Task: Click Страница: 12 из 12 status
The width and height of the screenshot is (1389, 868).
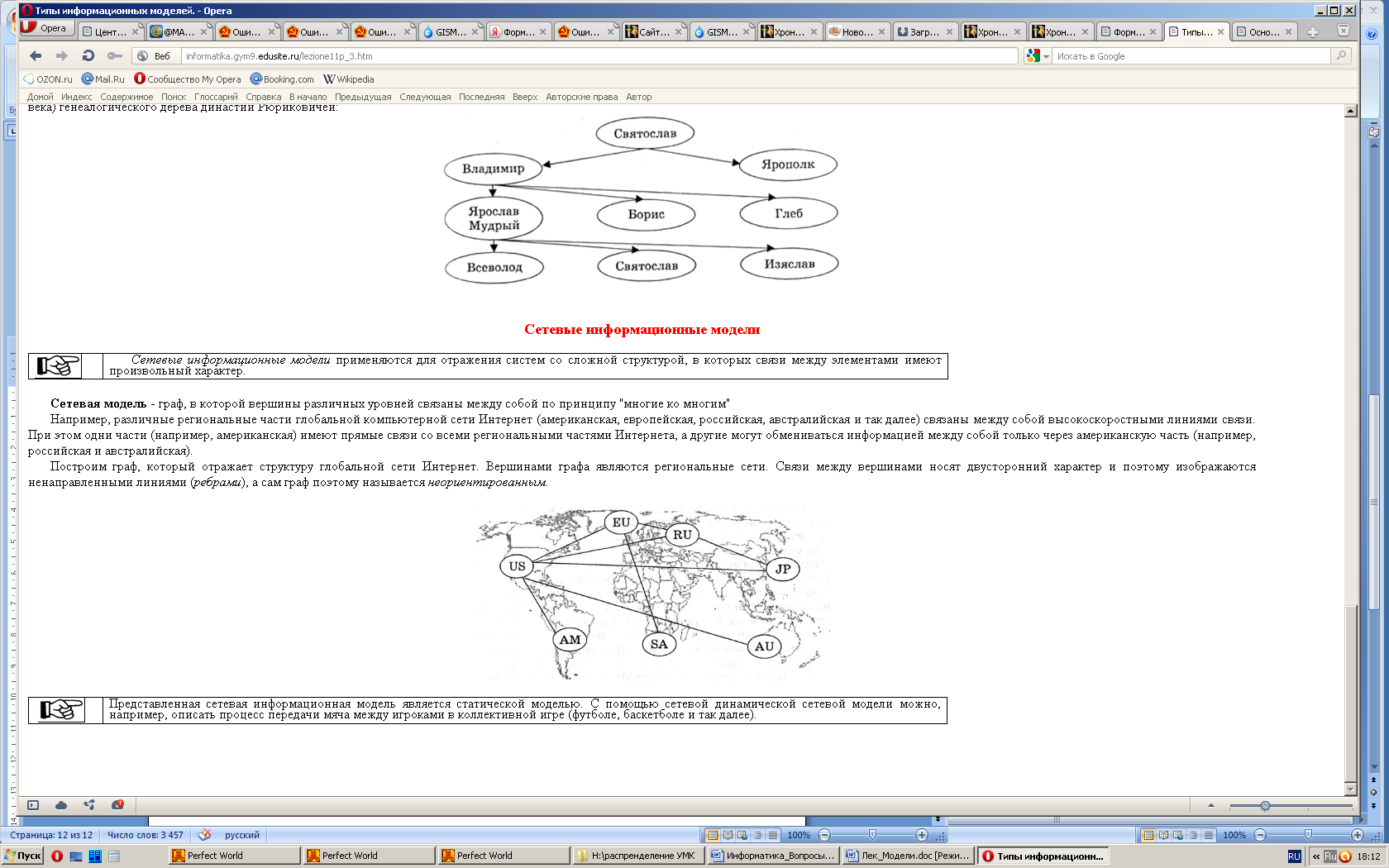Action: (x=51, y=835)
